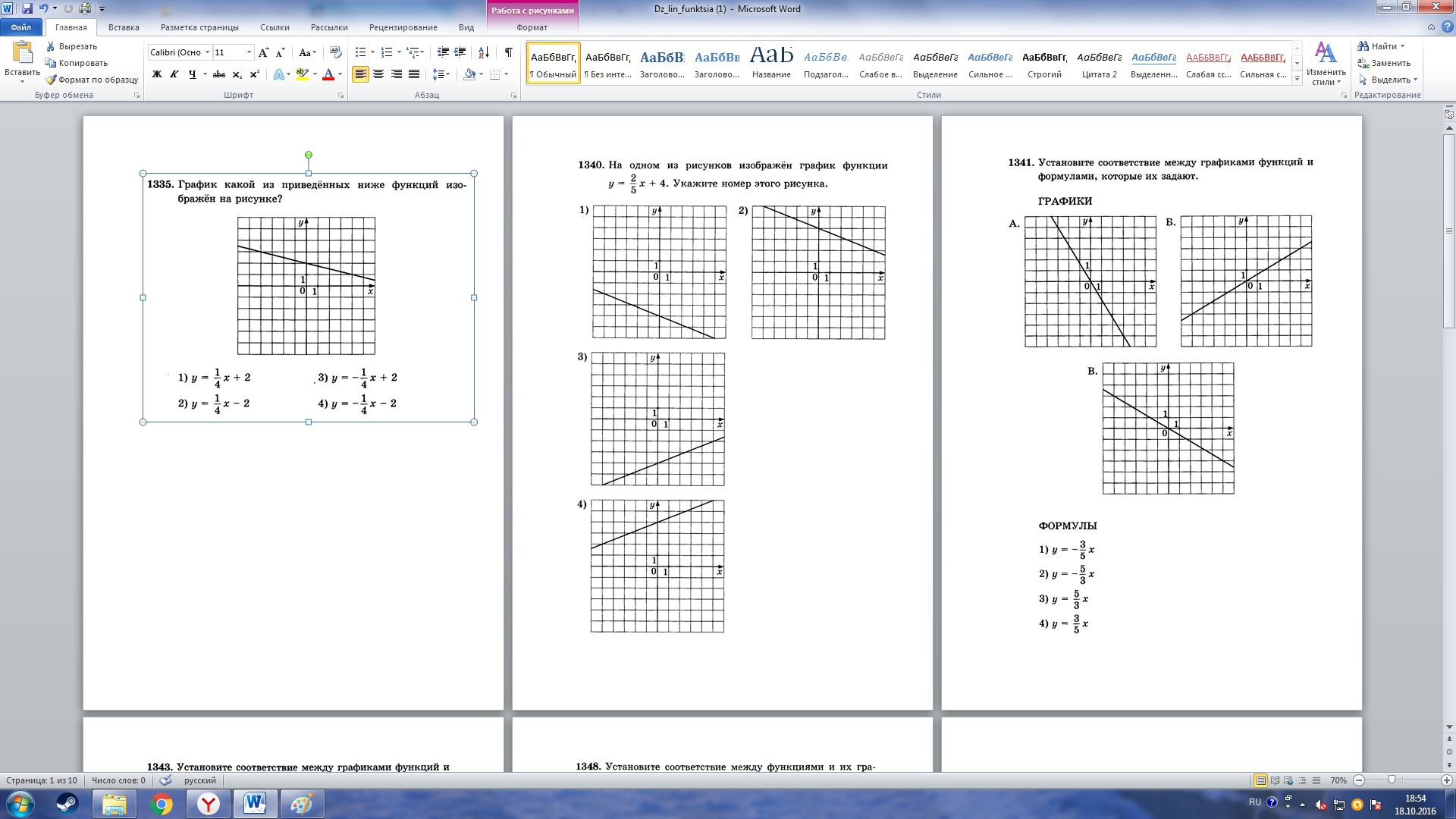Expand the font size dropdown
Image resolution: width=1456 pixels, height=819 pixels.
coord(249,52)
